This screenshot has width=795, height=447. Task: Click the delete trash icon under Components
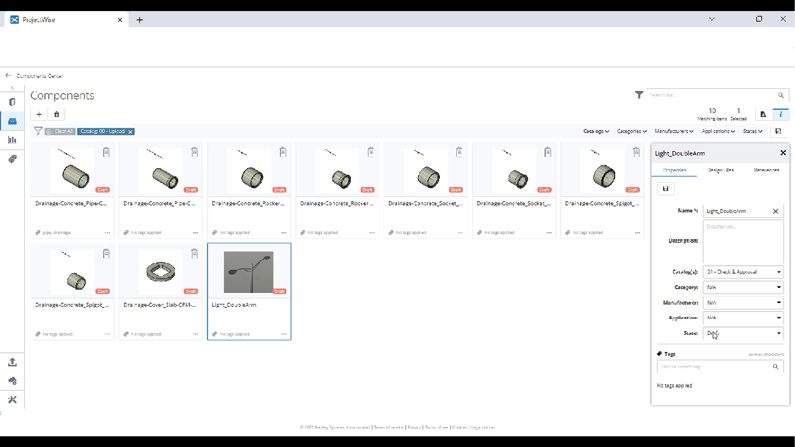click(x=57, y=114)
